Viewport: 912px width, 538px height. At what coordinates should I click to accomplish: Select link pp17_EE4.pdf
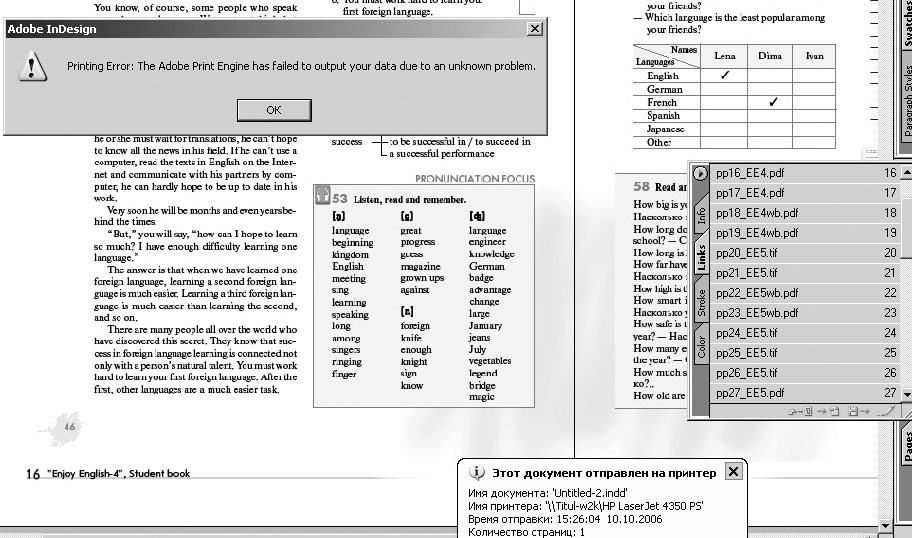click(x=806, y=193)
